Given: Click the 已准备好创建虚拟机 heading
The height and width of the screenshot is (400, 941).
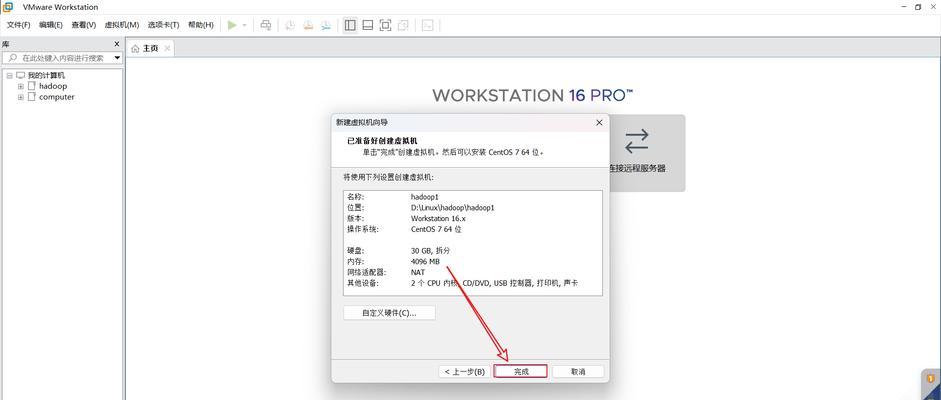Looking at the screenshot, I should tap(382, 141).
